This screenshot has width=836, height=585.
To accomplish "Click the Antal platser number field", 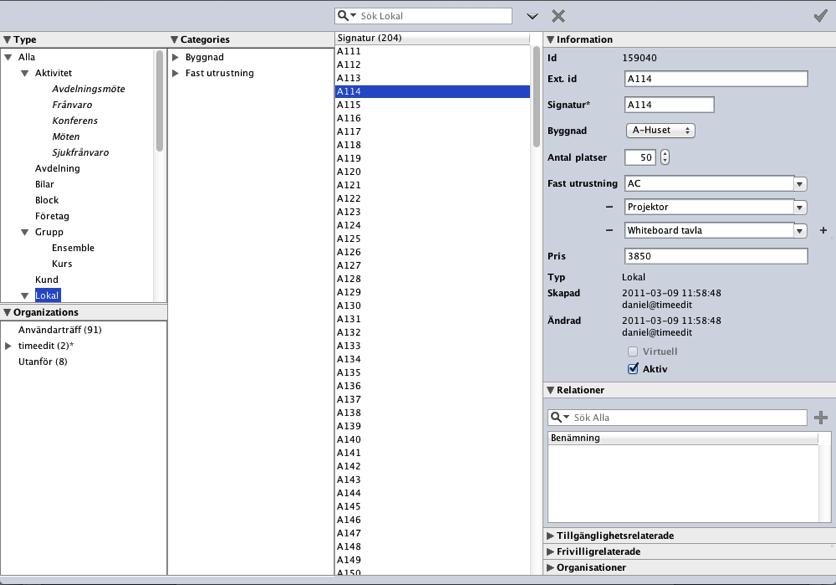I will pyautogui.click(x=640, y=157).
